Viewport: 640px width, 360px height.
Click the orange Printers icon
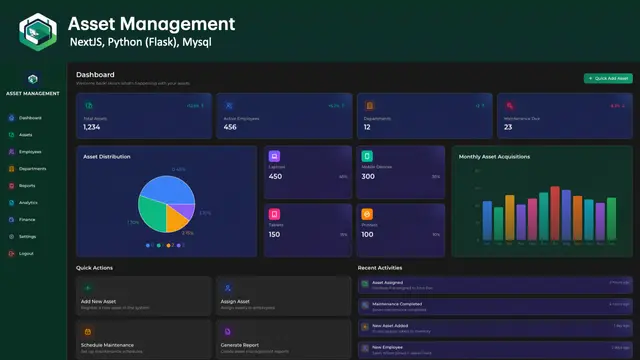click(x=367, y=214)
